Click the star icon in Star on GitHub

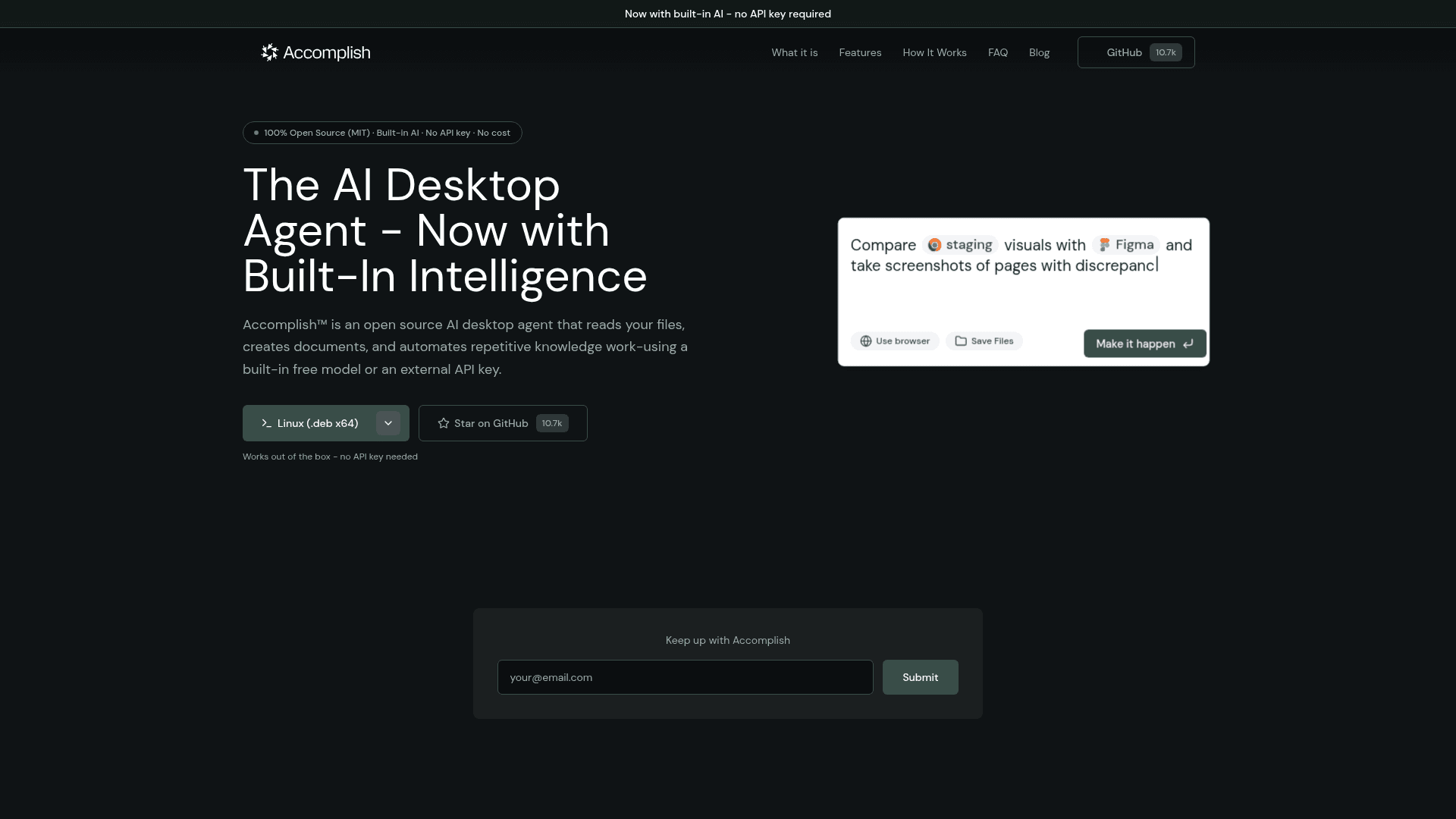click(x=443, y=423)
